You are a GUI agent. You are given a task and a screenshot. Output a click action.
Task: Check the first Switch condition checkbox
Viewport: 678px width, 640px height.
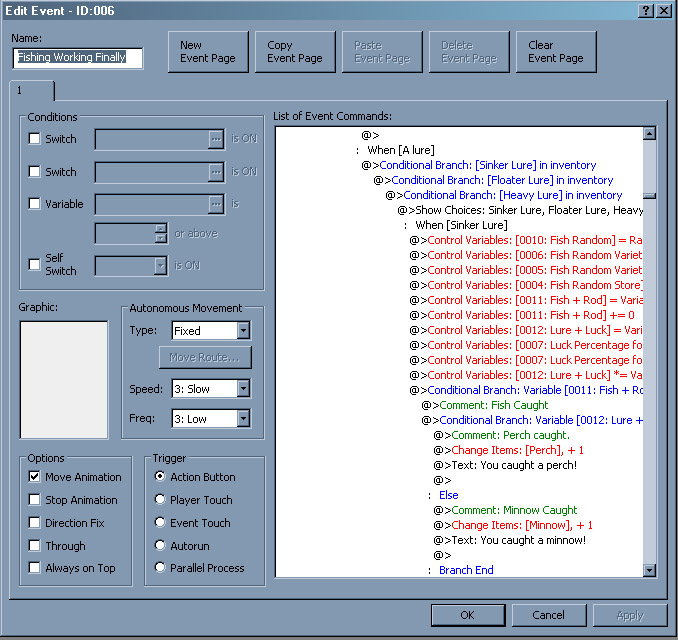(x=35, y=139)
